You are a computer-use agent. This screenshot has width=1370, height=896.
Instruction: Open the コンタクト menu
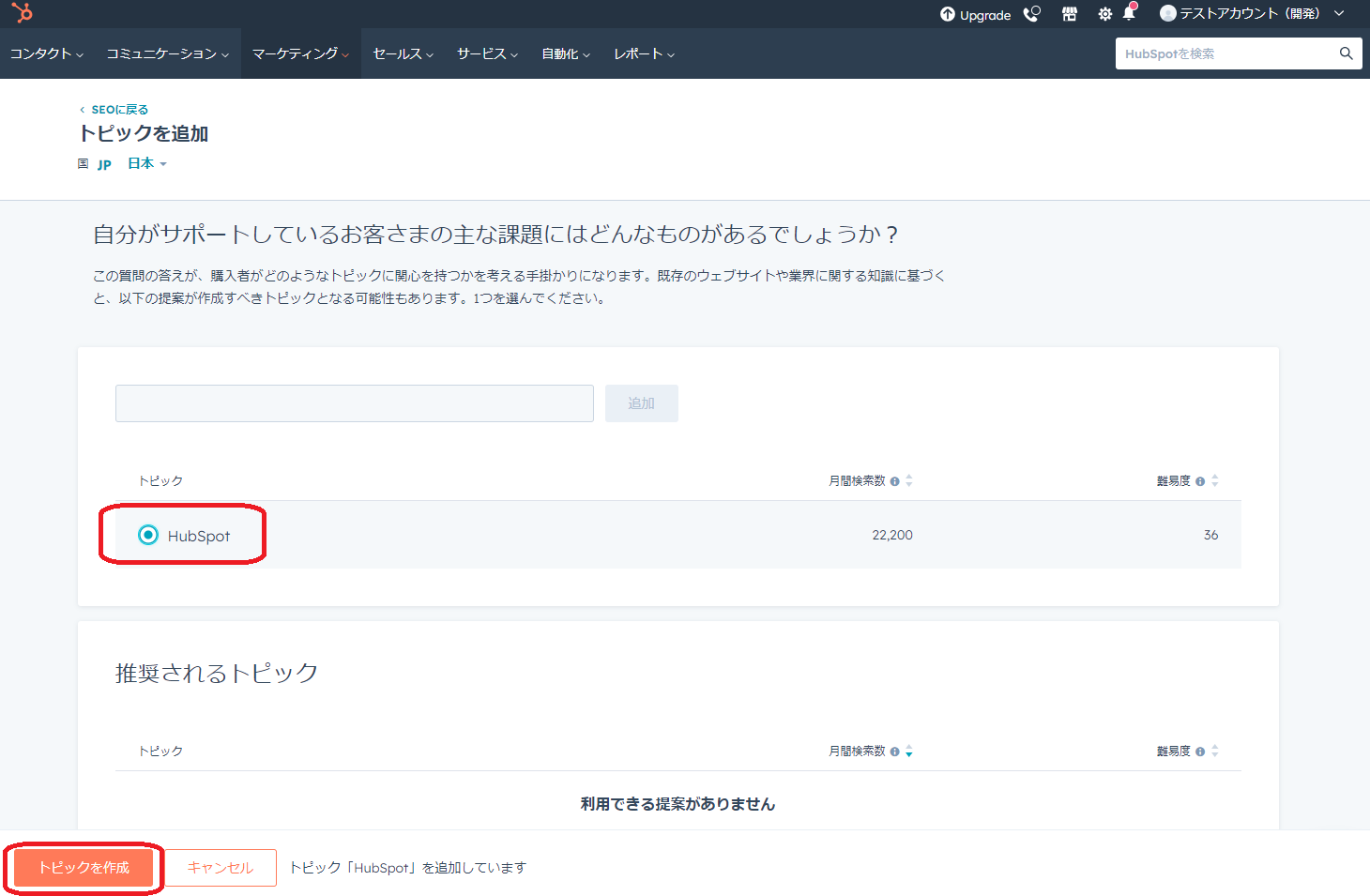[47, 53]
